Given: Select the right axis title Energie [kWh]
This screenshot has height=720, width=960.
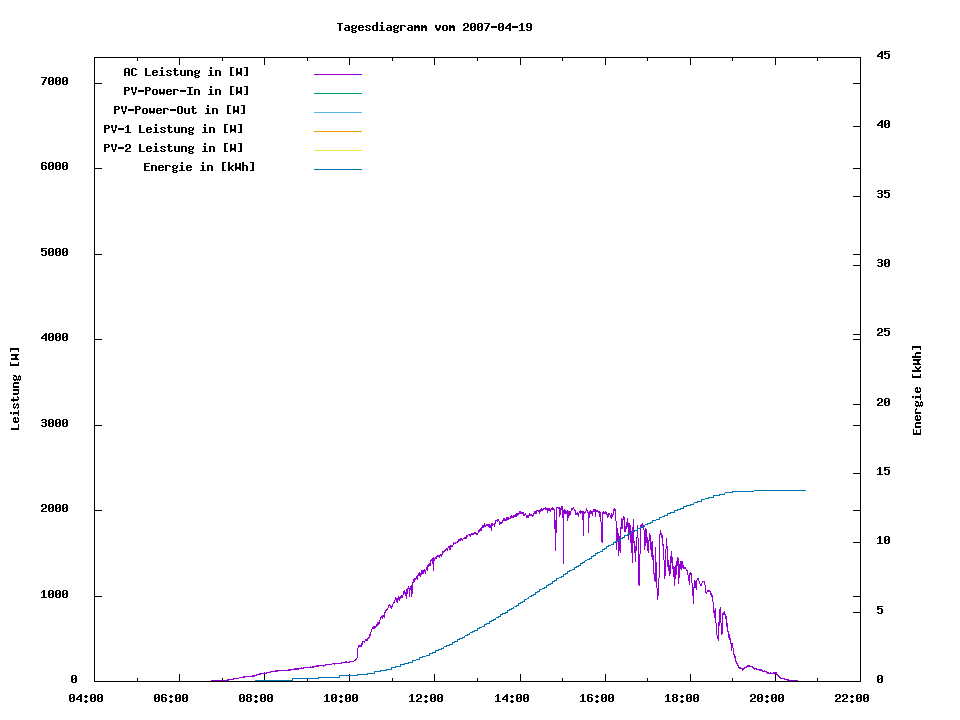Looking at the screenshot, I should (917, 390).
